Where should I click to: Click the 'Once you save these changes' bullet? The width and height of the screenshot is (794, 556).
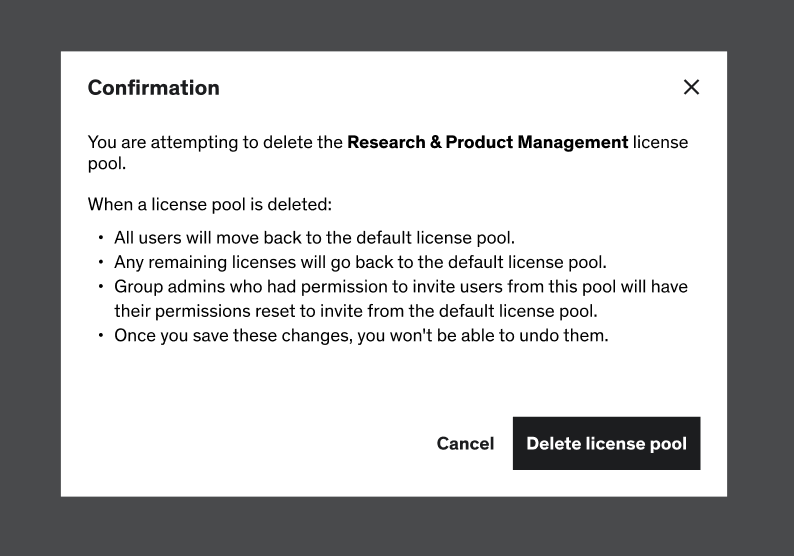coord(360,335)
